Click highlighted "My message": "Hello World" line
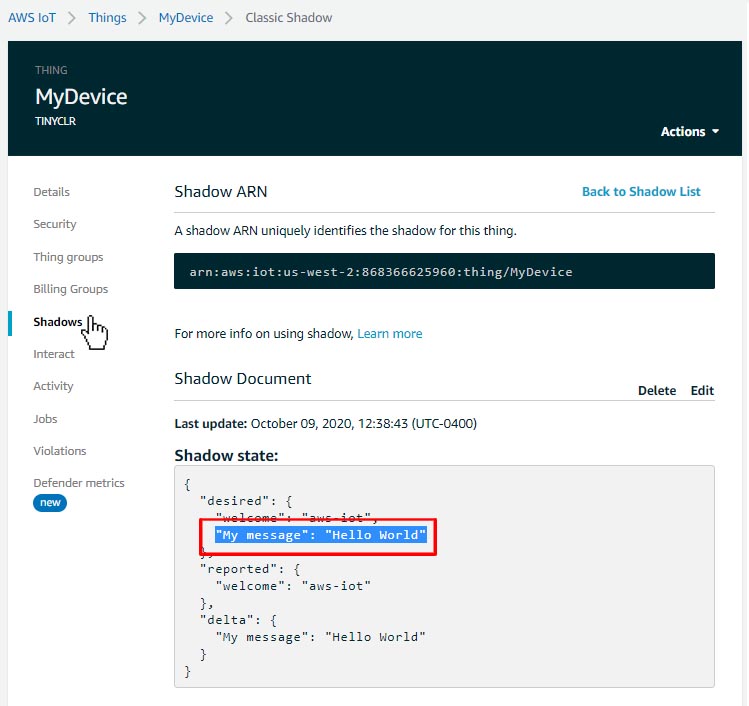749x706 pixels. [x=321, y=535]
